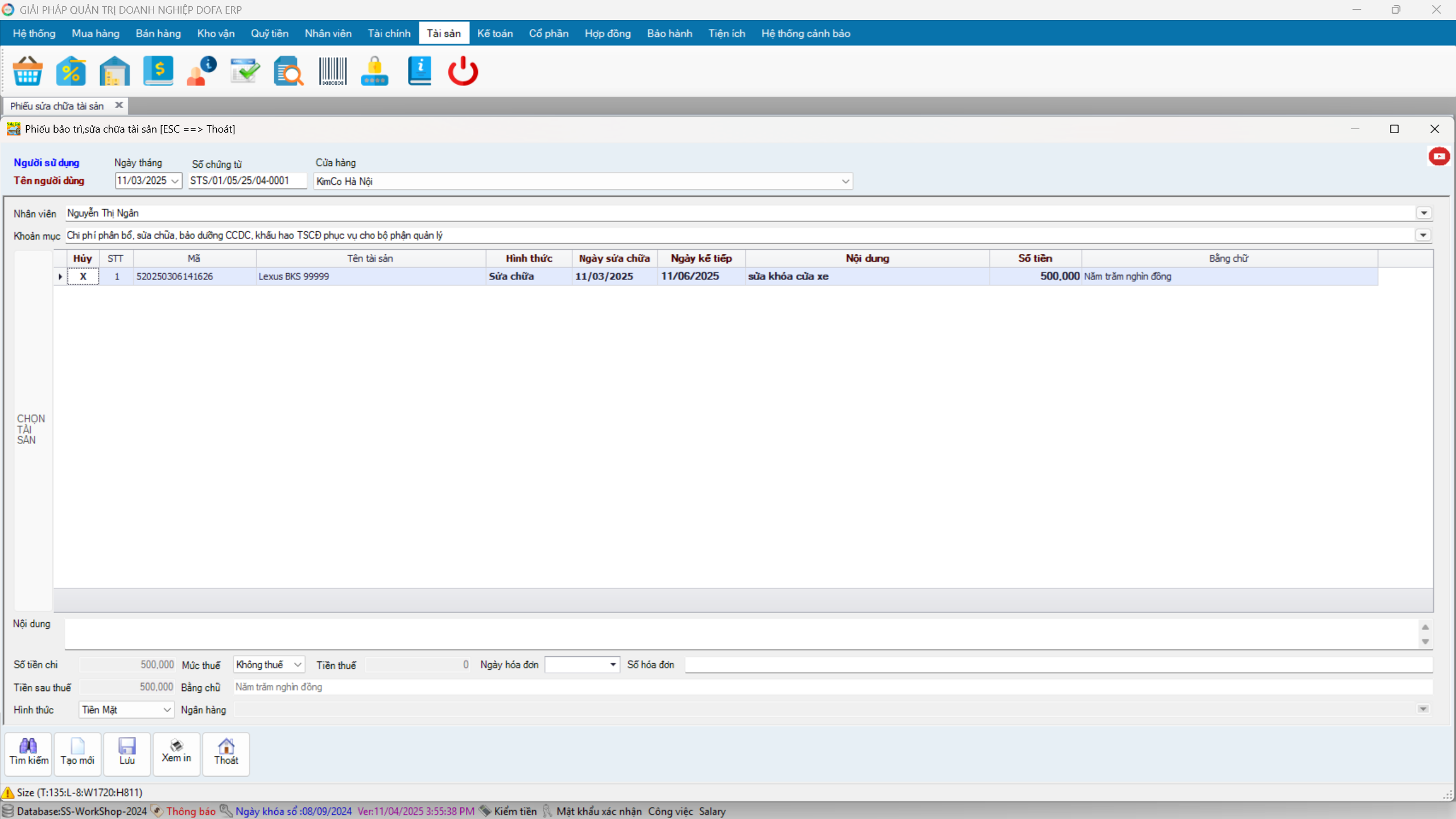Open the dollar ledger book icon
The image size is (1456, 819).
(158, 71)
